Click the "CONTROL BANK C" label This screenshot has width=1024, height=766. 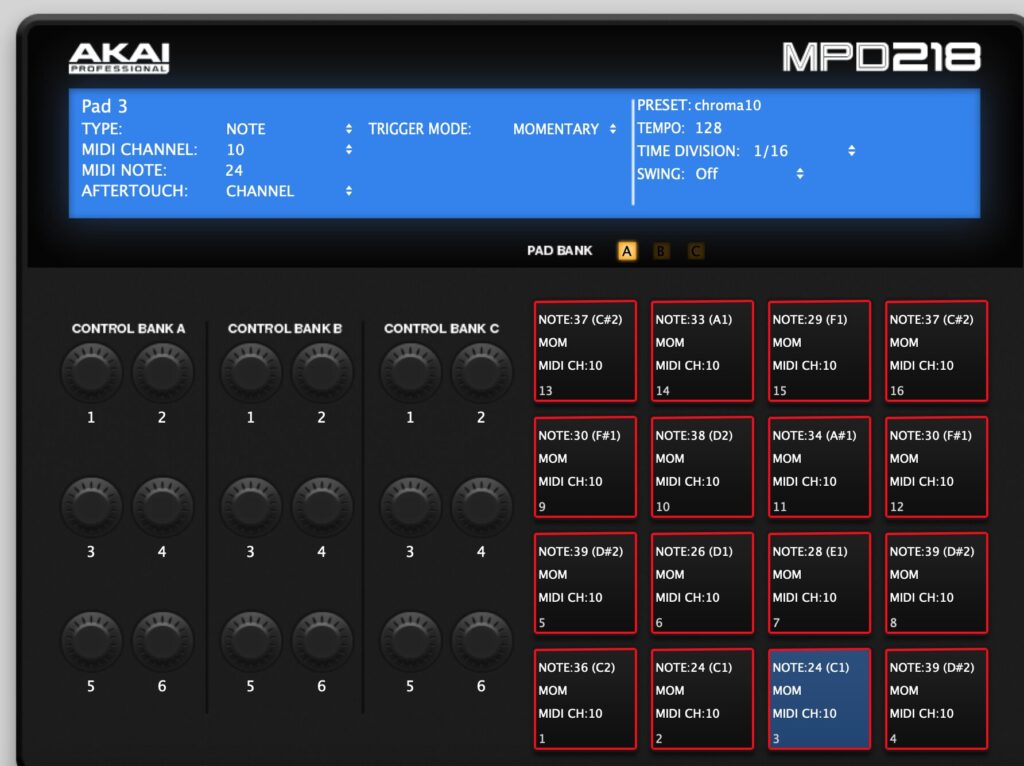point(441,328)
